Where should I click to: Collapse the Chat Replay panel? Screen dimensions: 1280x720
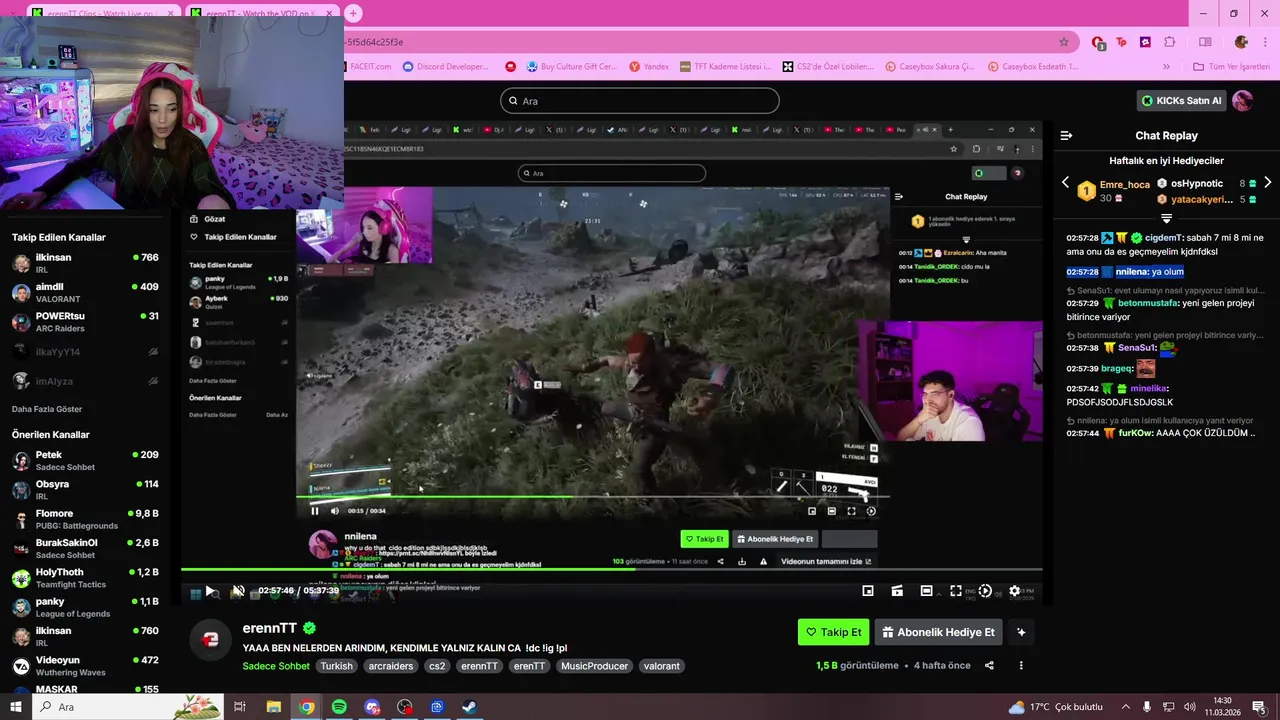1066,135
